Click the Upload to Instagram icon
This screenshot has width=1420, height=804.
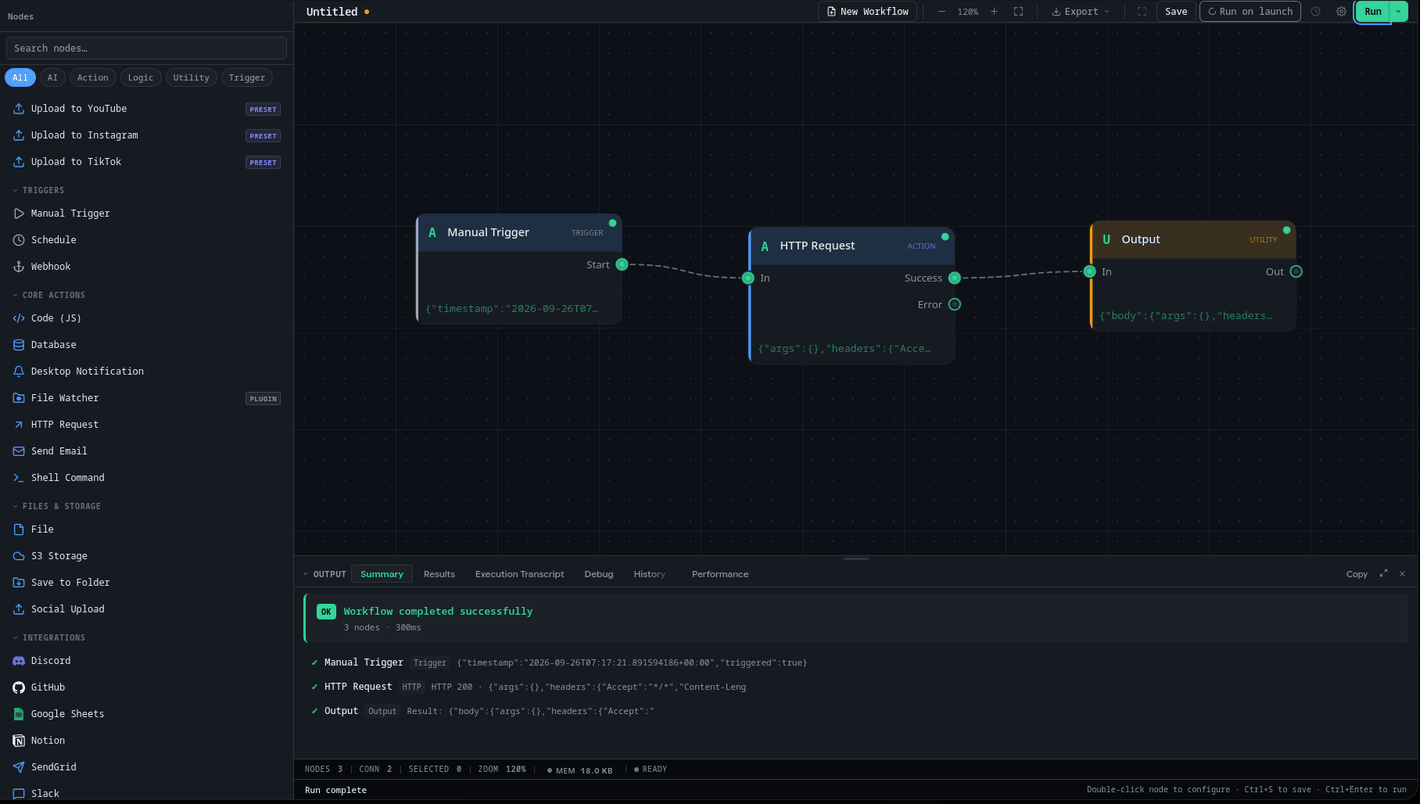tap(18, 135)
